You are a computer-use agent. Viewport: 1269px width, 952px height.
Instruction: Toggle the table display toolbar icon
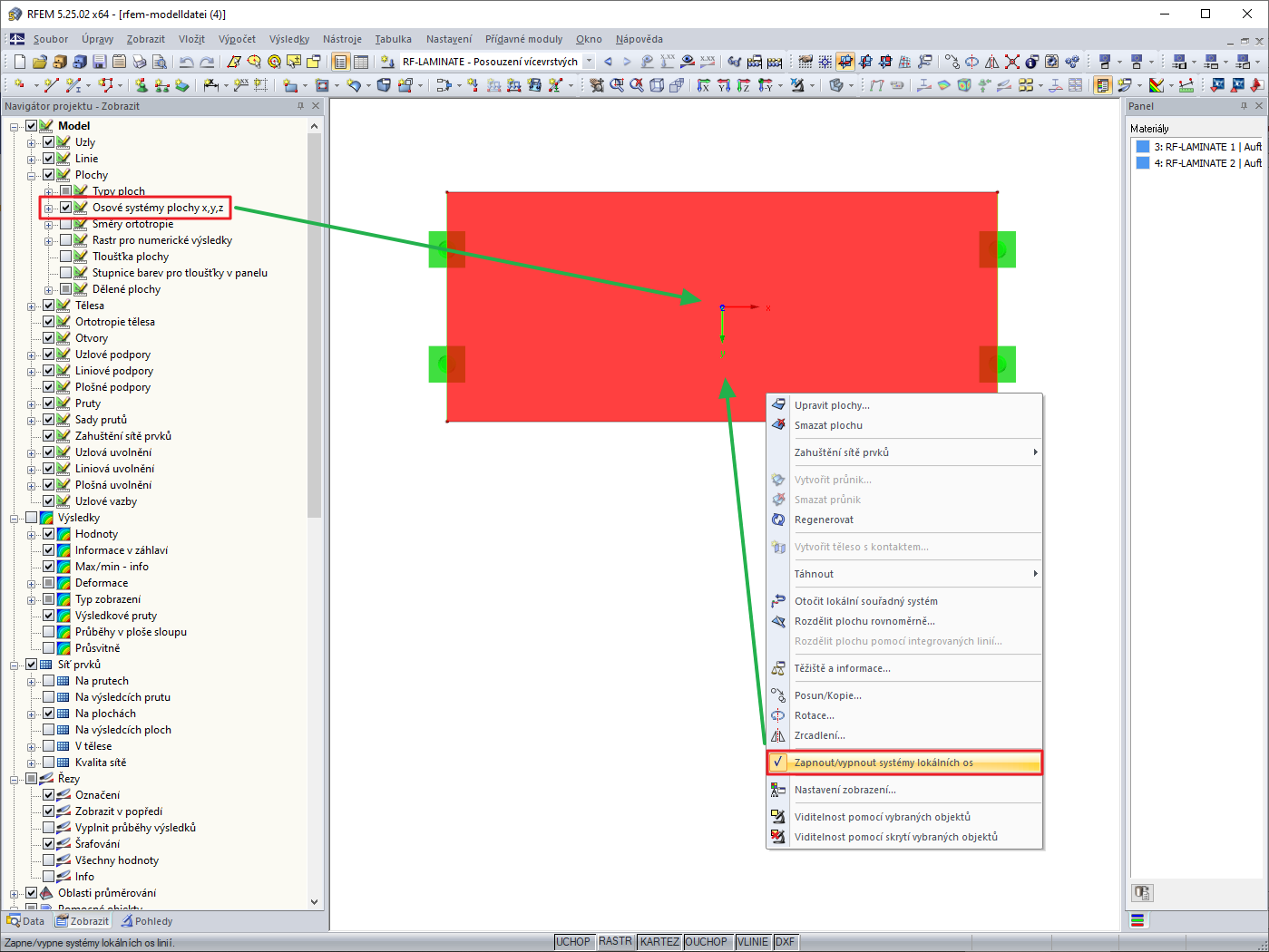pos(361,62)
